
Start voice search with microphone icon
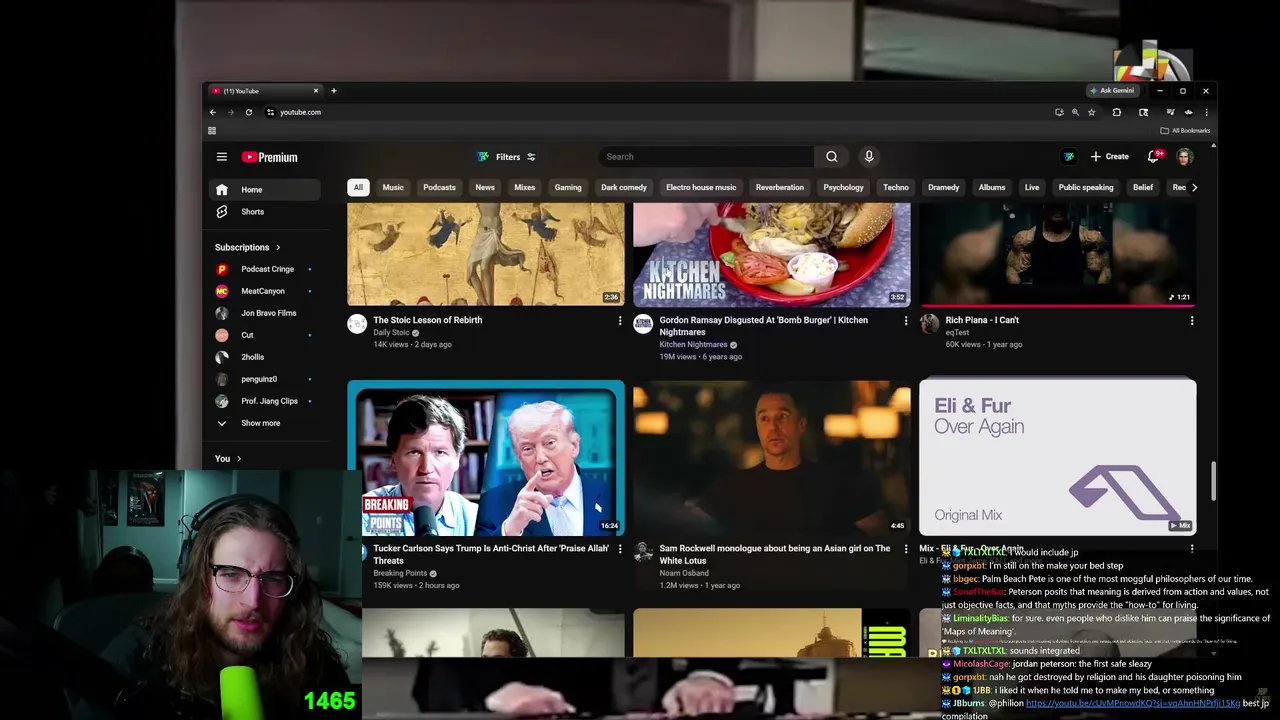pyautogui.click(x=869, y=157)
